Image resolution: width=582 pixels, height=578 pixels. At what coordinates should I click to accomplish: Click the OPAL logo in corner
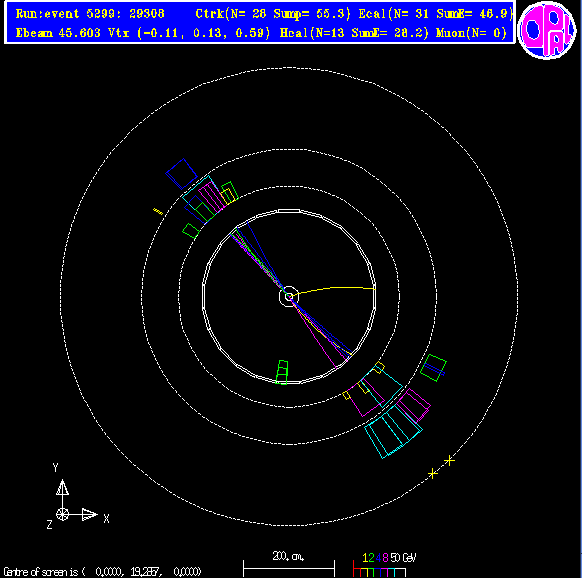[x=547, y=30]
